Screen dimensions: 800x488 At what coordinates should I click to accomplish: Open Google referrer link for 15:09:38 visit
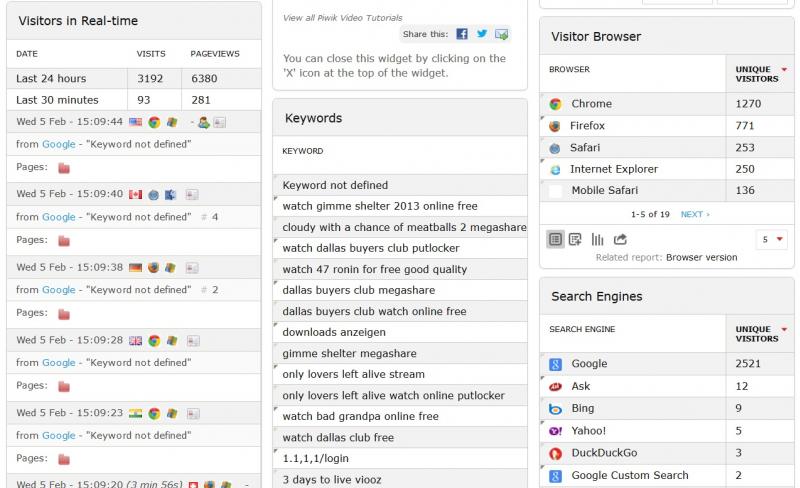click(59, 289)
